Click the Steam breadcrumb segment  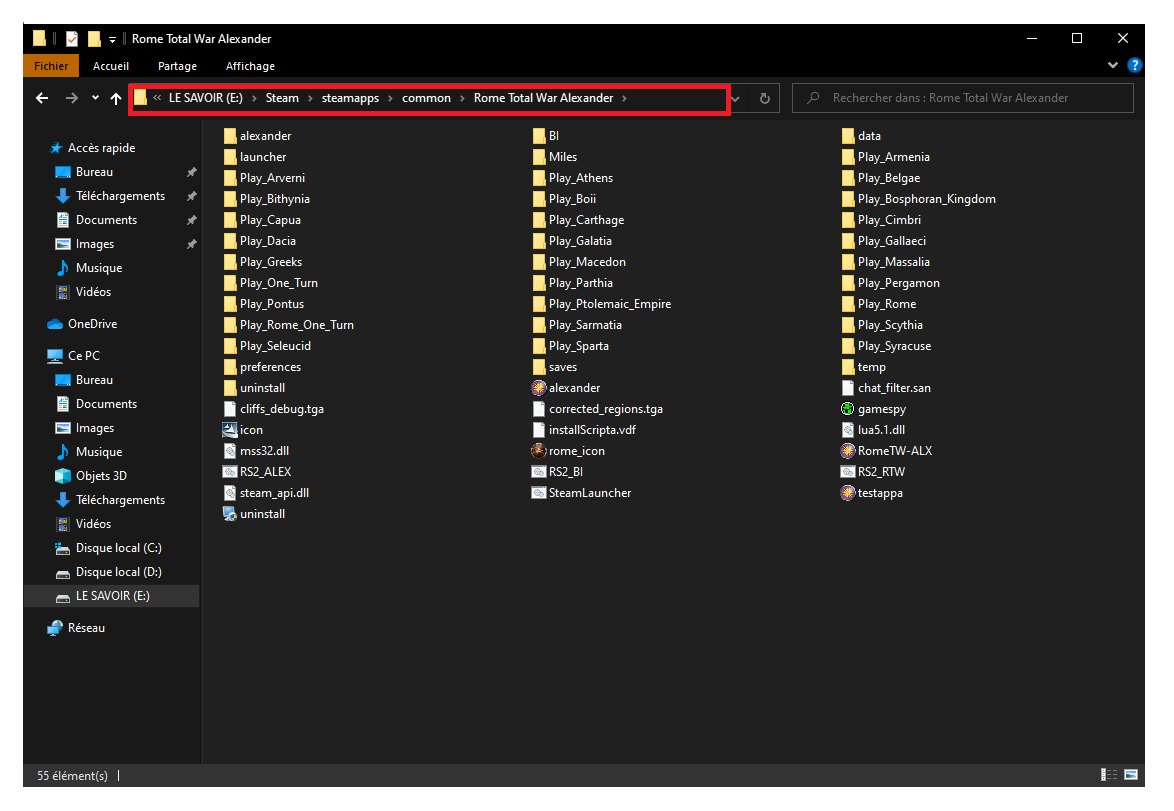pos(282,98)
